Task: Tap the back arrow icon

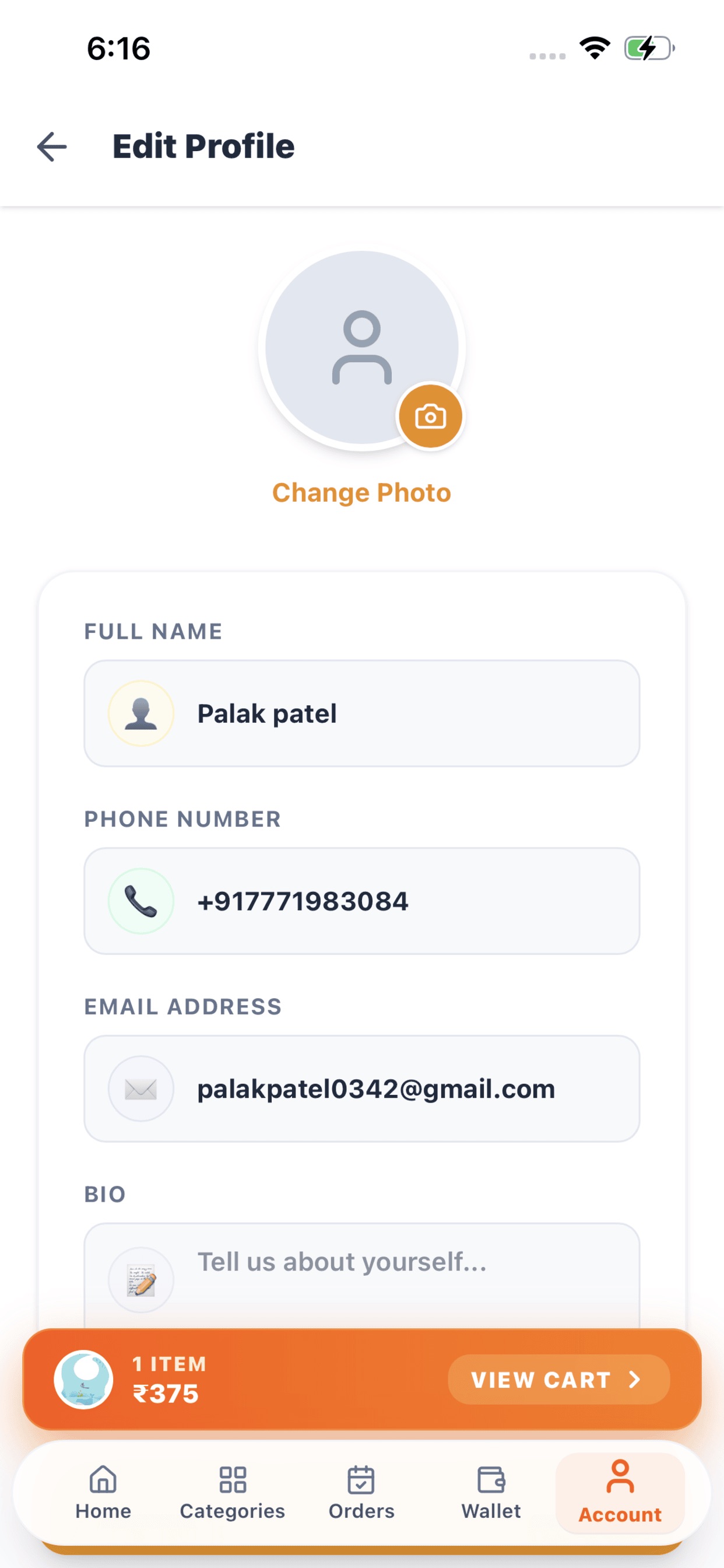Action: click(x=52, y=146)
